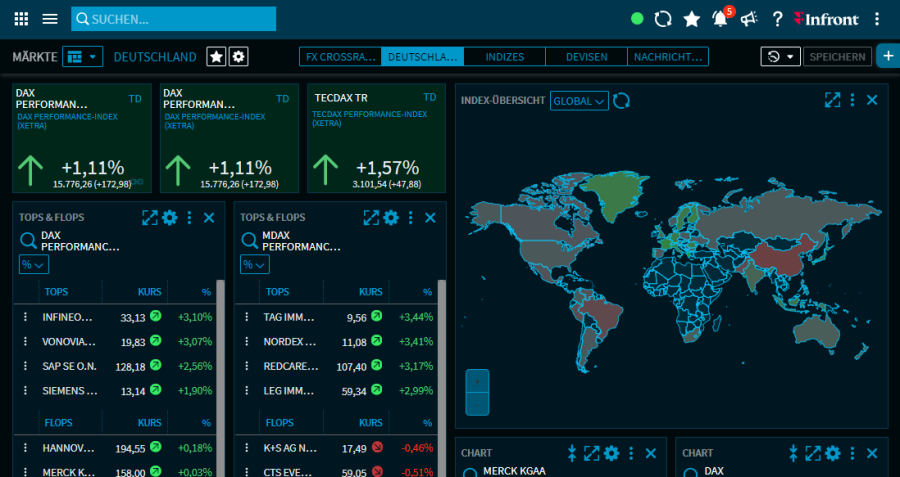
Task: Refresh the Index-Übersicht map
Action: pos(622,100)
